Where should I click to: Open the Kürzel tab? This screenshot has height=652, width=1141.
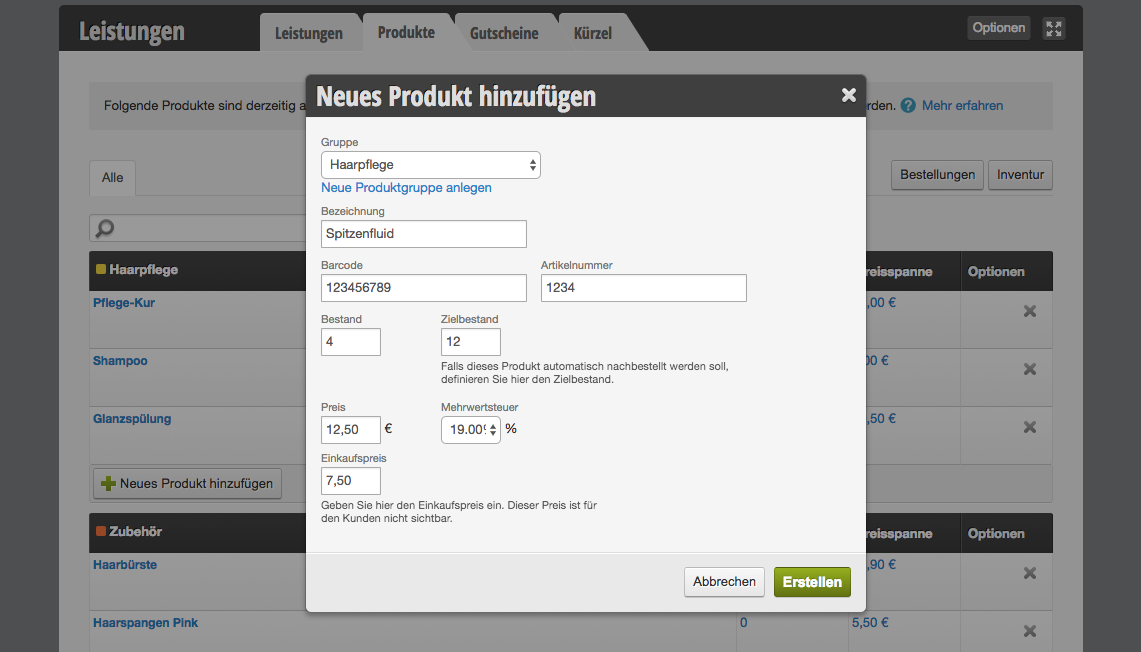tap(592, 33)
